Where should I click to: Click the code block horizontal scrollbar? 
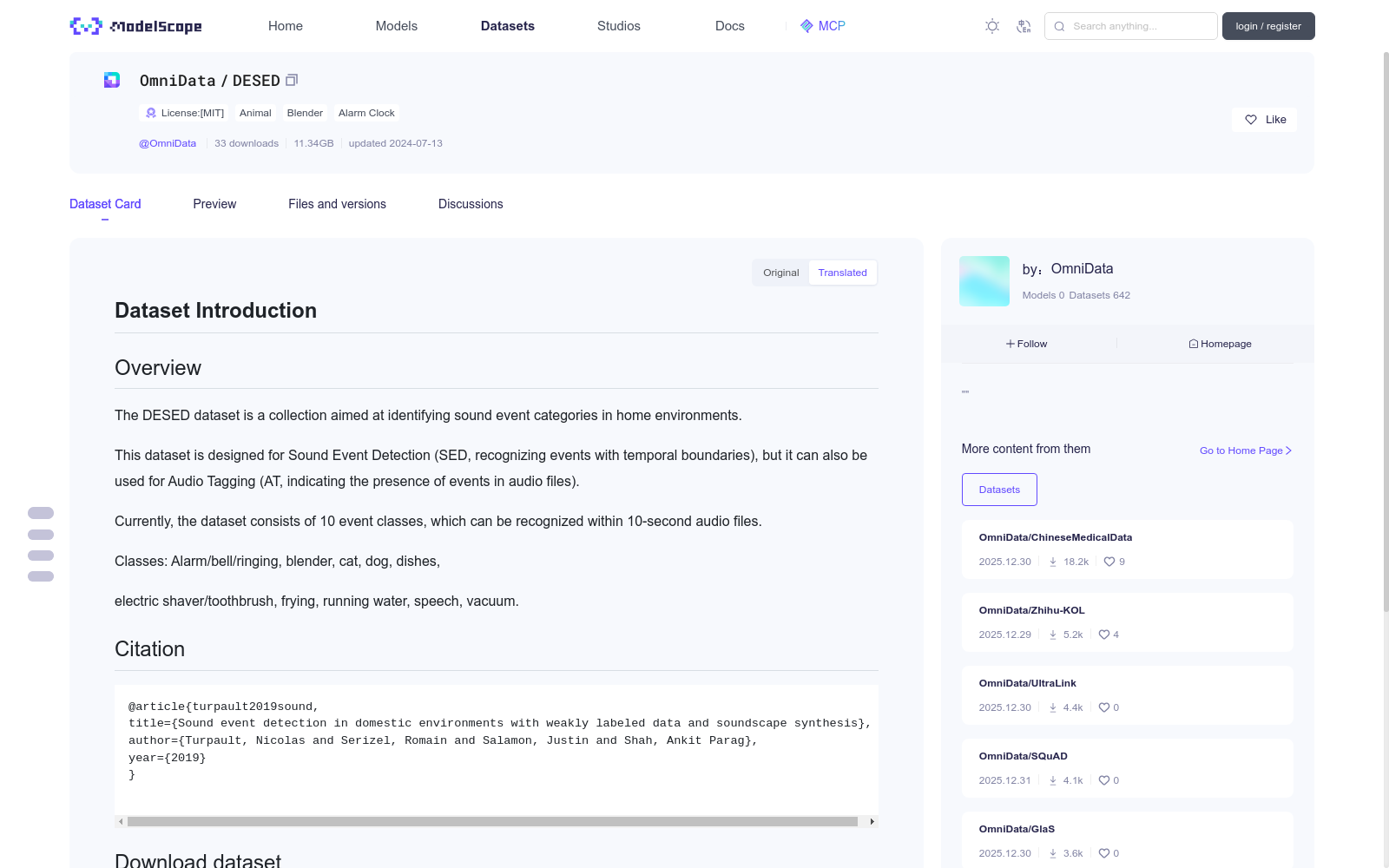pyautogui.click(x=492, y=821)
